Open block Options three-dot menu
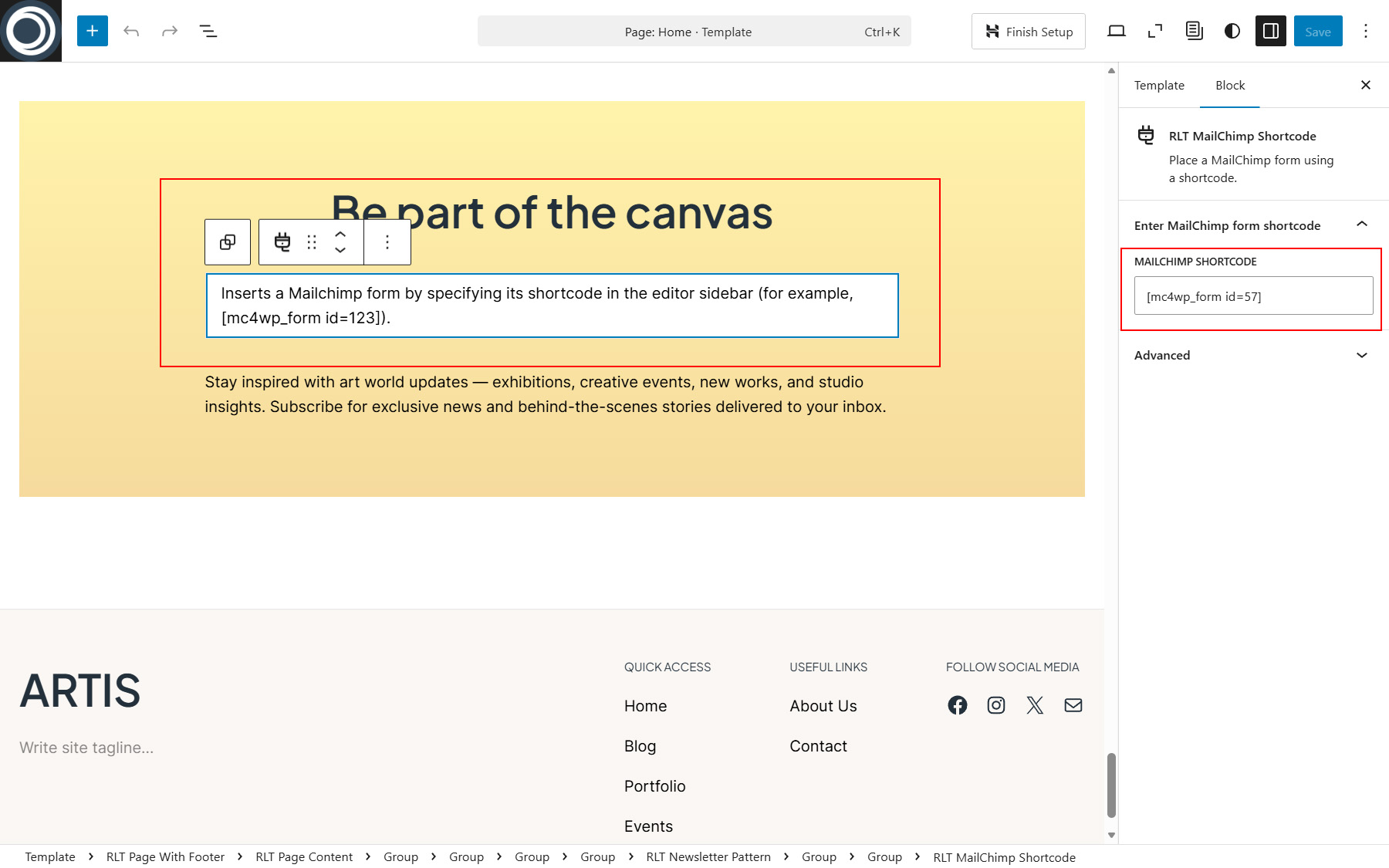Screen dimensions: 1389x868 [x=387, y=242]
